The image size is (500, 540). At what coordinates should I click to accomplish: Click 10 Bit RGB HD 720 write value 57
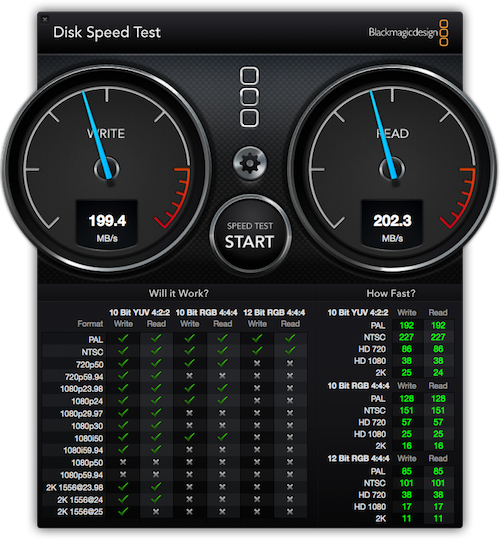[407, 422]
